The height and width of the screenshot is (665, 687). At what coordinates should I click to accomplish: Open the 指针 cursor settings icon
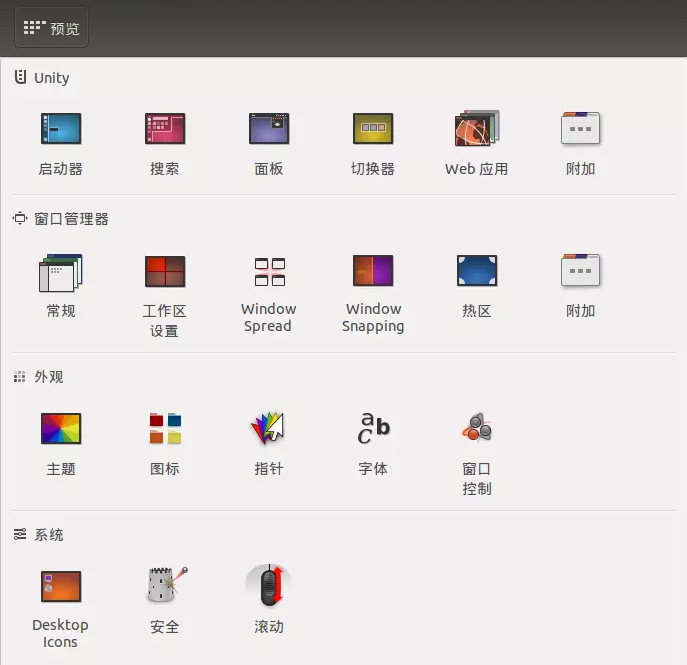click(x=268, y=428)
